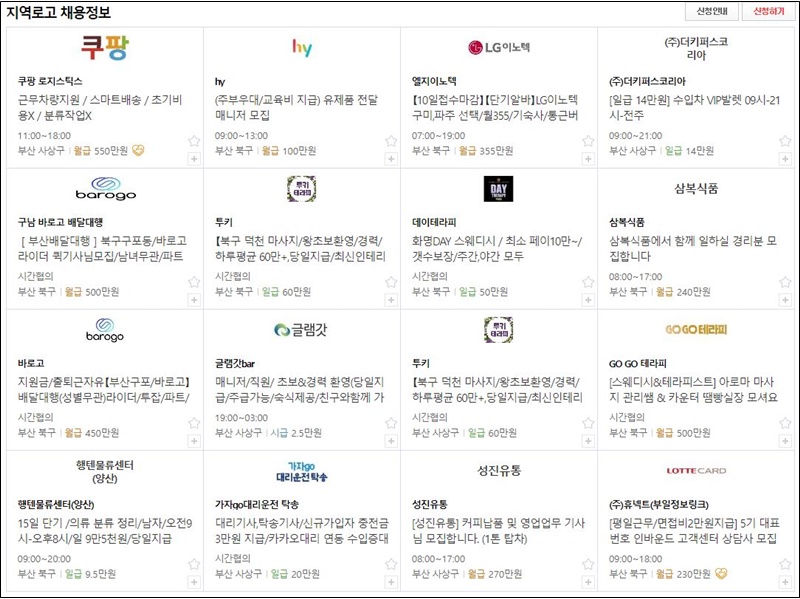This screenshot has width=800, height=599.
Task: Click plus icon on (주)더키퍼스코리아 card
Action: coord(785,159)
